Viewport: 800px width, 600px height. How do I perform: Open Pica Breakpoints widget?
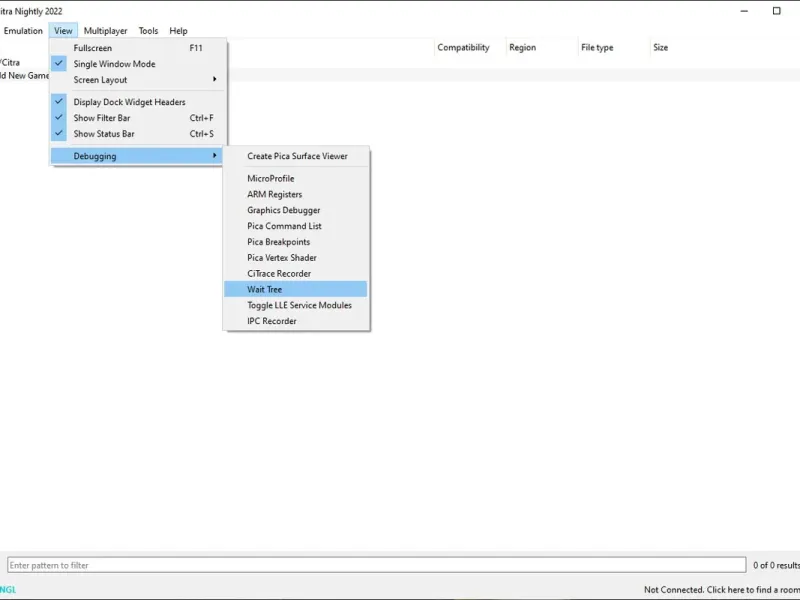click(296, 242)
